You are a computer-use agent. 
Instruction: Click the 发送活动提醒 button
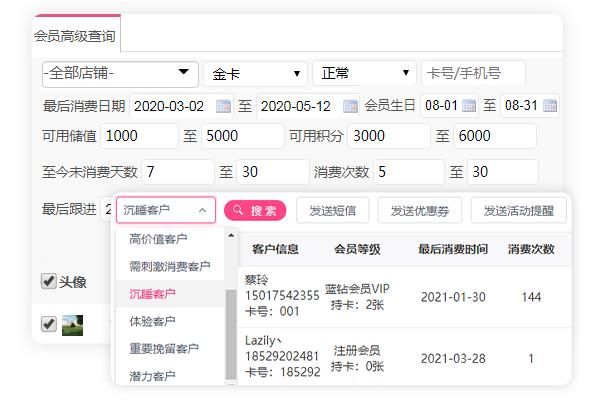pos(518,210)
